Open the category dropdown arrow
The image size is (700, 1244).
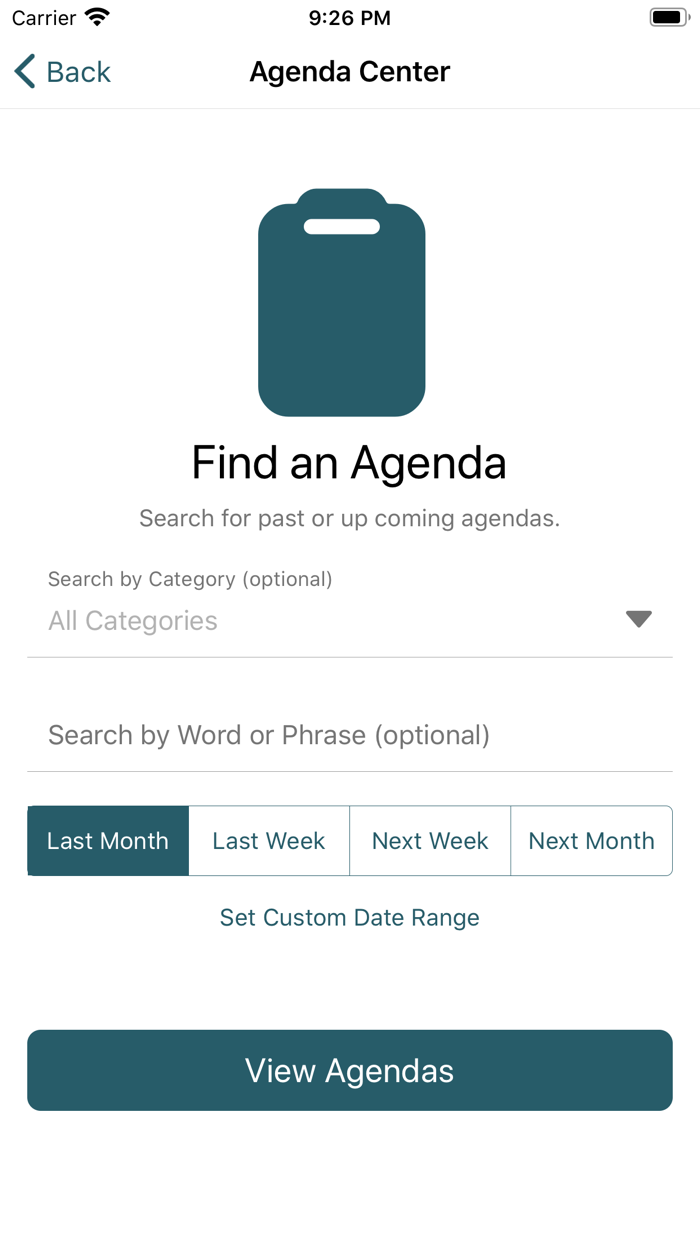pos(638,619)
